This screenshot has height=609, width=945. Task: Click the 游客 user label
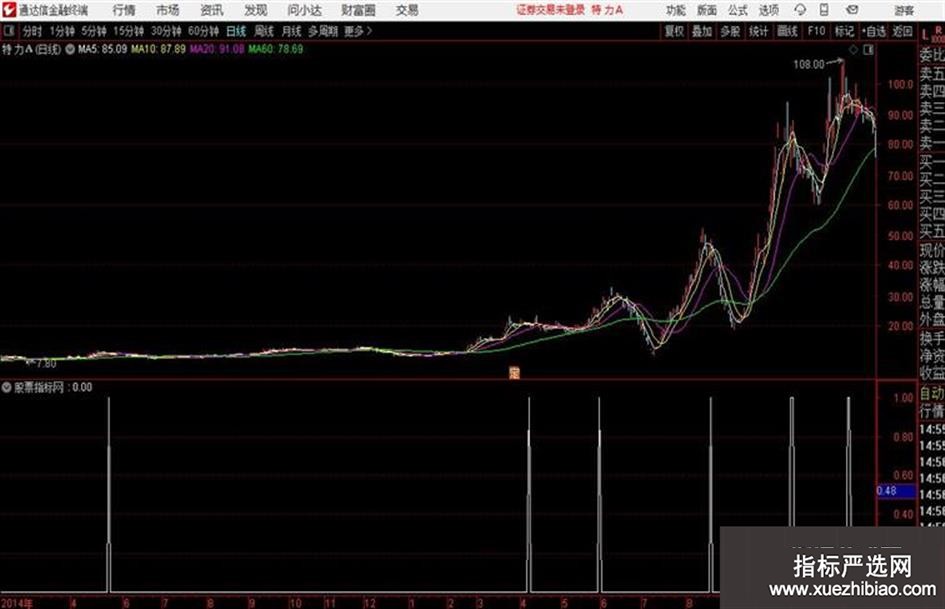[x=903, y=10]
